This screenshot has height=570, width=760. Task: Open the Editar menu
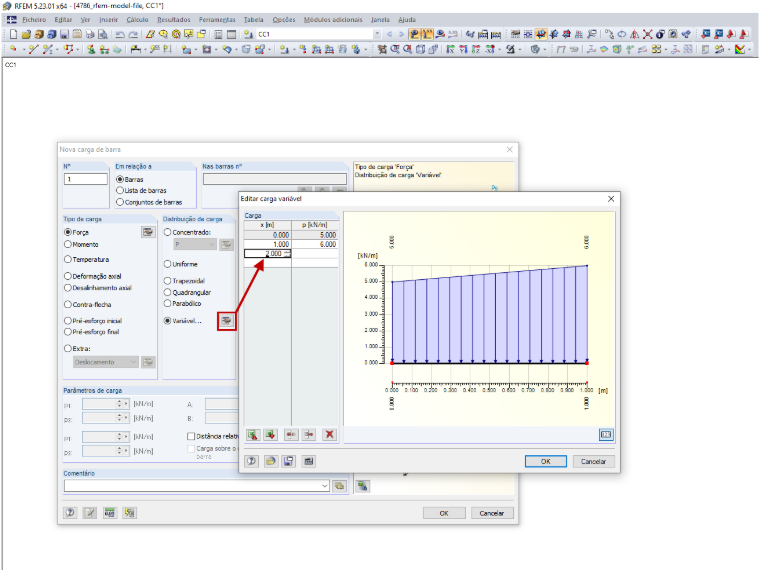point(63,19)
